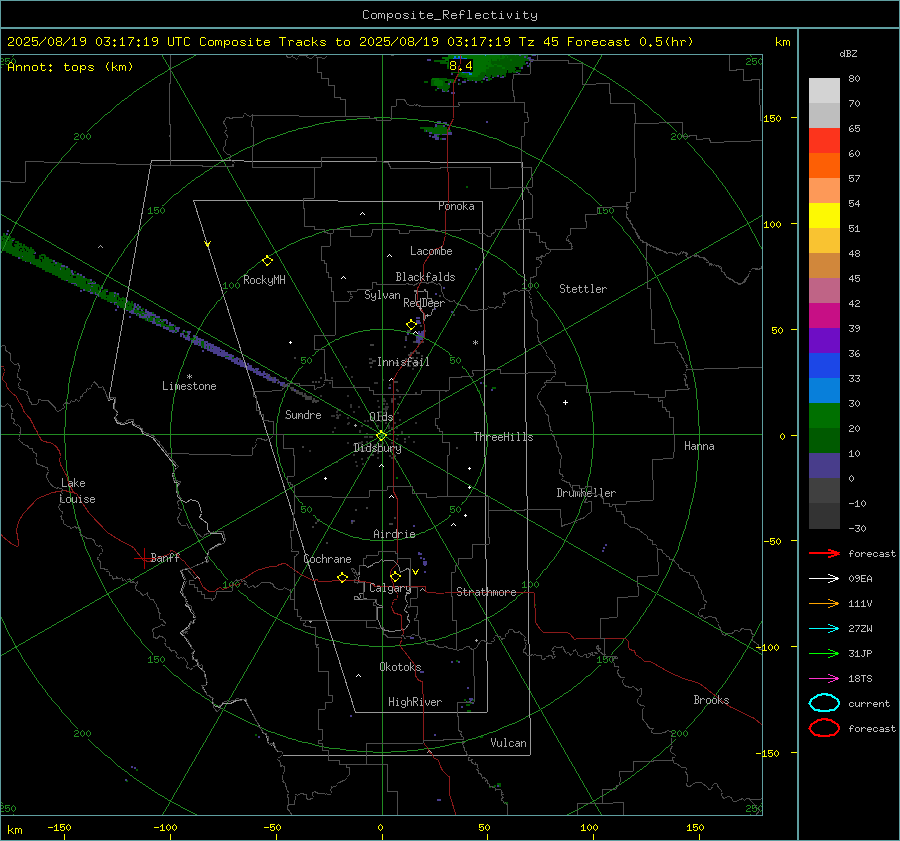Click the Composite_Reflectivity title

[x=449, y=15]
